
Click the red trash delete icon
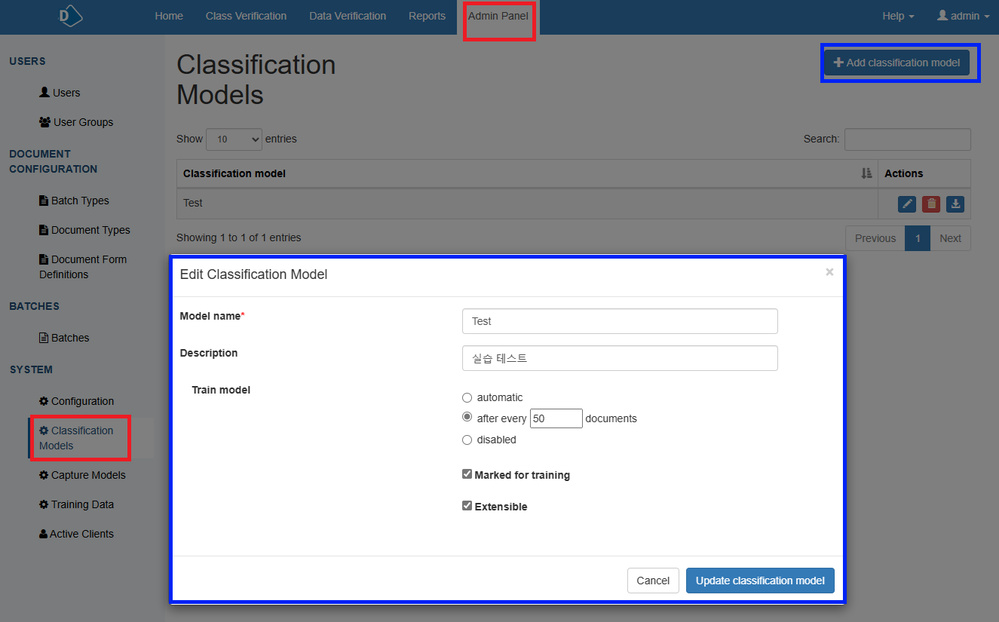[931, 204]
